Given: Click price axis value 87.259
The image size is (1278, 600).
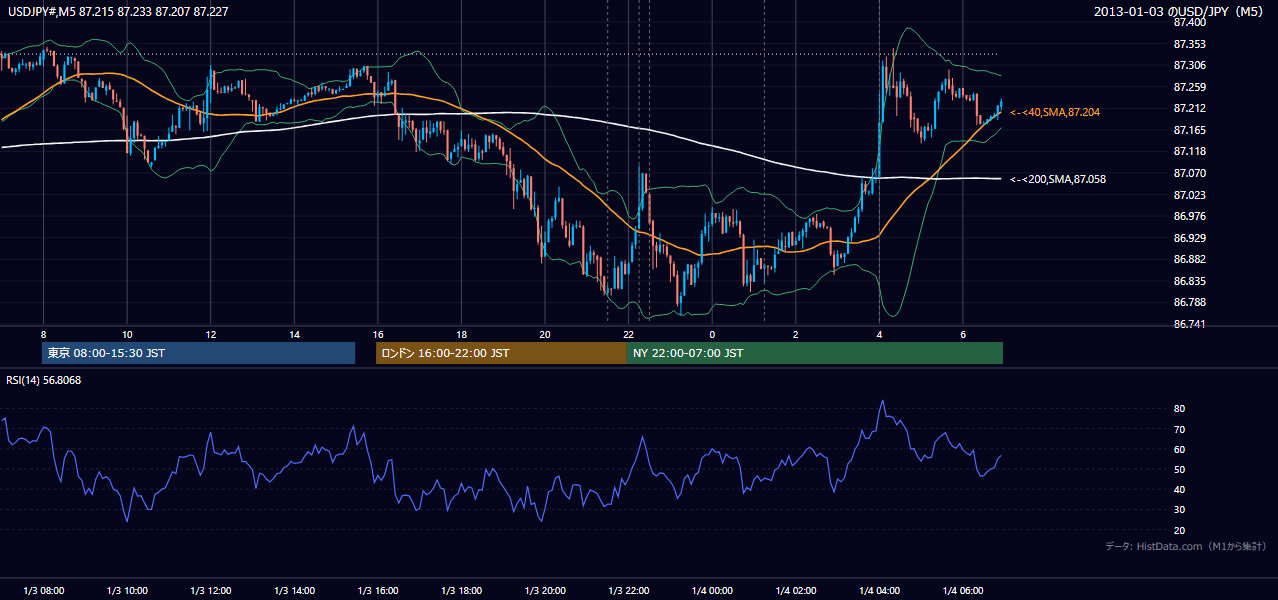Looking at the screenshot, I should click(x=1189, y=87).
